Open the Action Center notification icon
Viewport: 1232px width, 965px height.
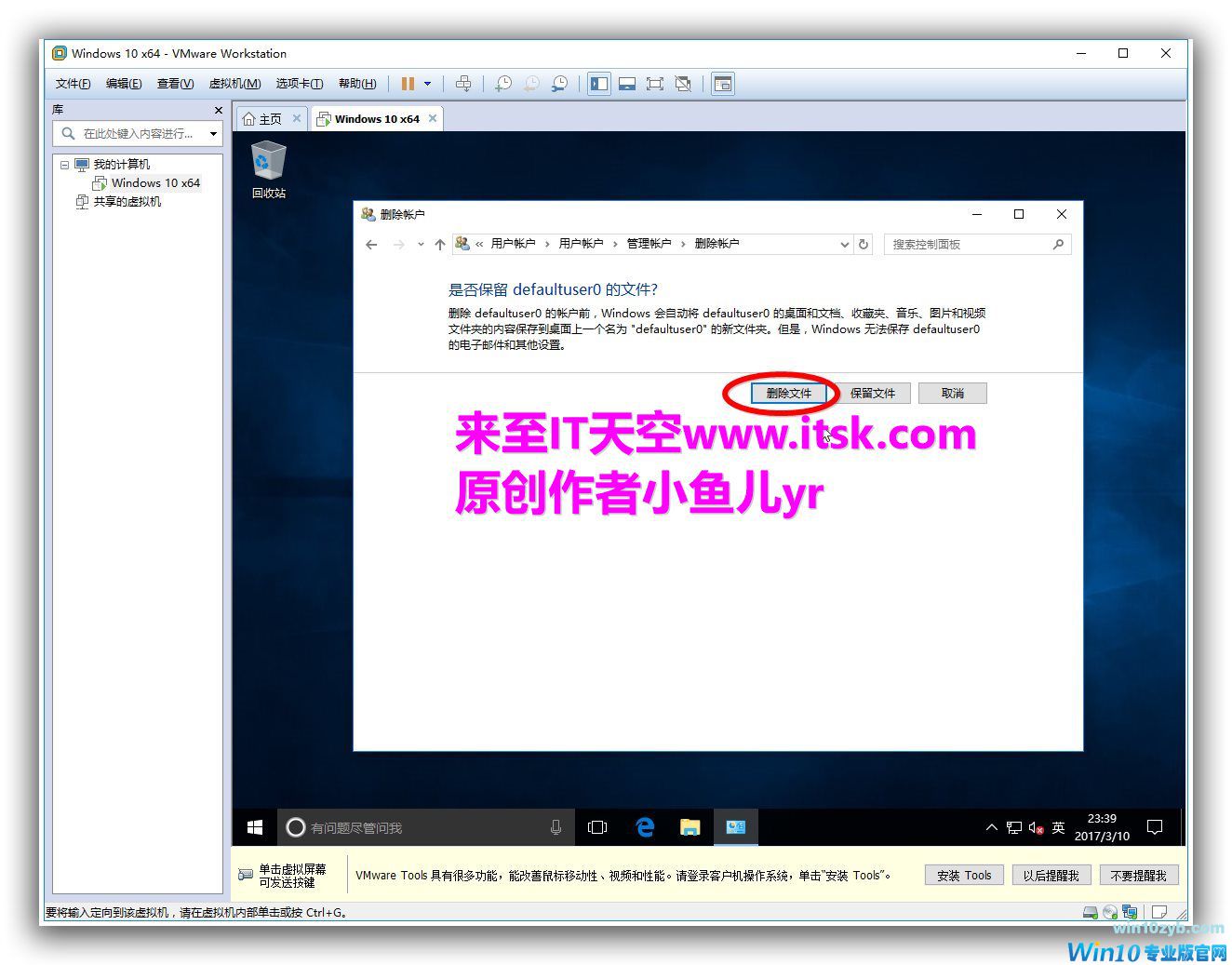click(x=1155, y=827)
